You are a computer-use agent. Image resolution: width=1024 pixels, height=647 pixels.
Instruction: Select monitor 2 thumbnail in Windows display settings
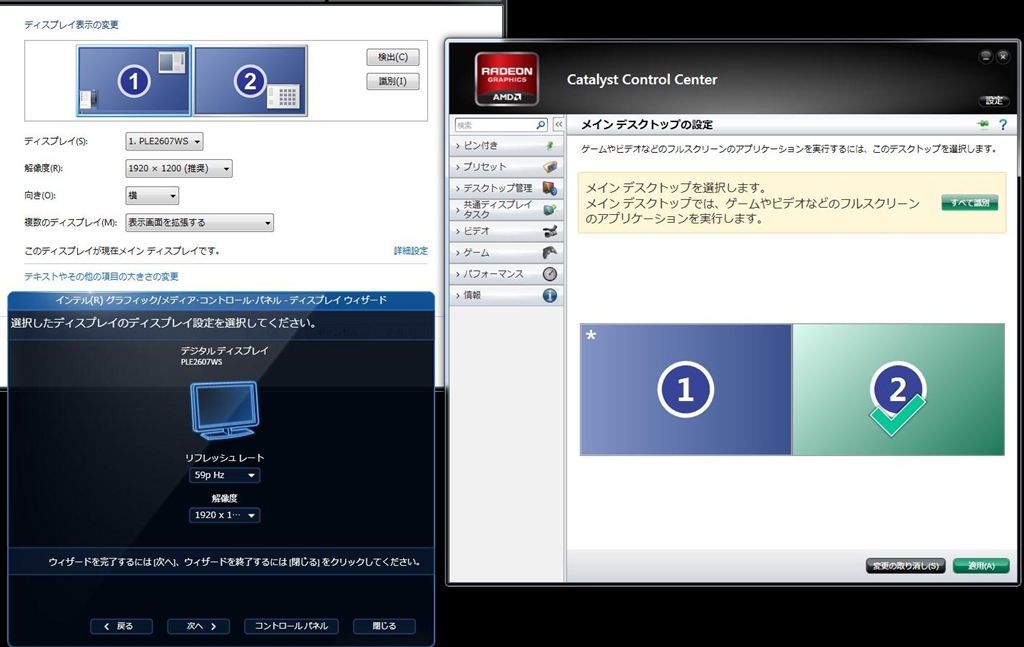pos(250,81)
